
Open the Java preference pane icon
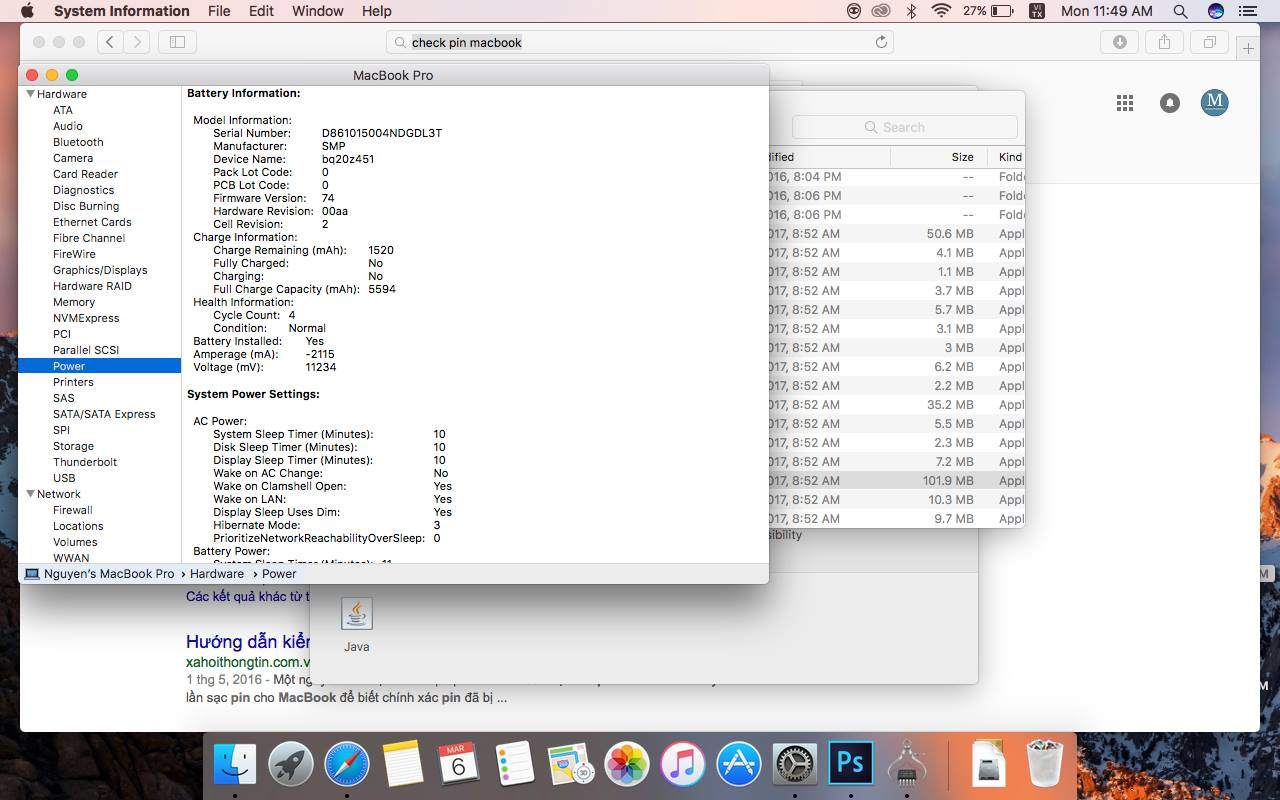pyautogui.click(x=357, y=615)
